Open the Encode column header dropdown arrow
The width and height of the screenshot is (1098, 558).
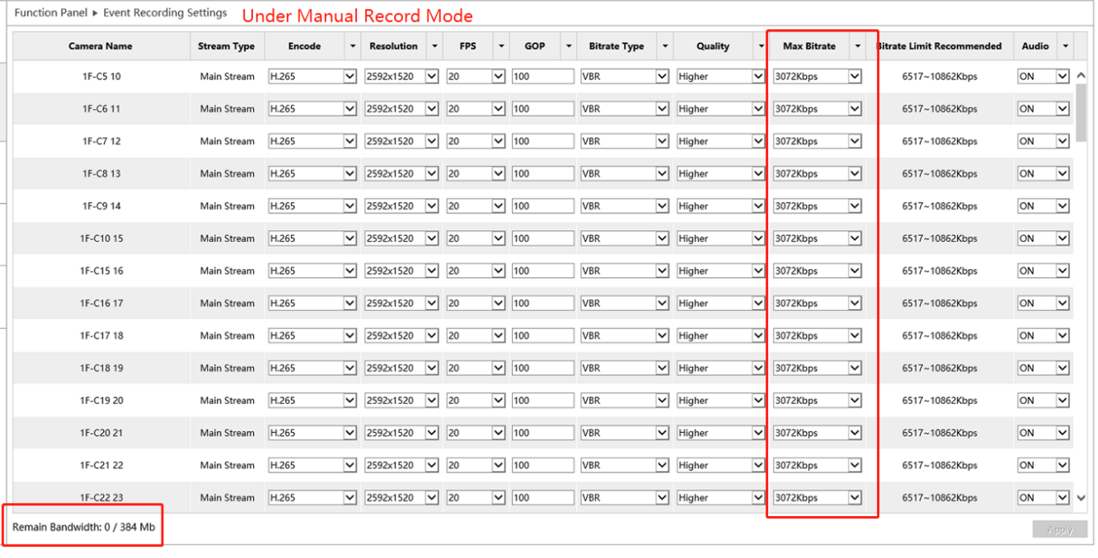click(352, 46)
